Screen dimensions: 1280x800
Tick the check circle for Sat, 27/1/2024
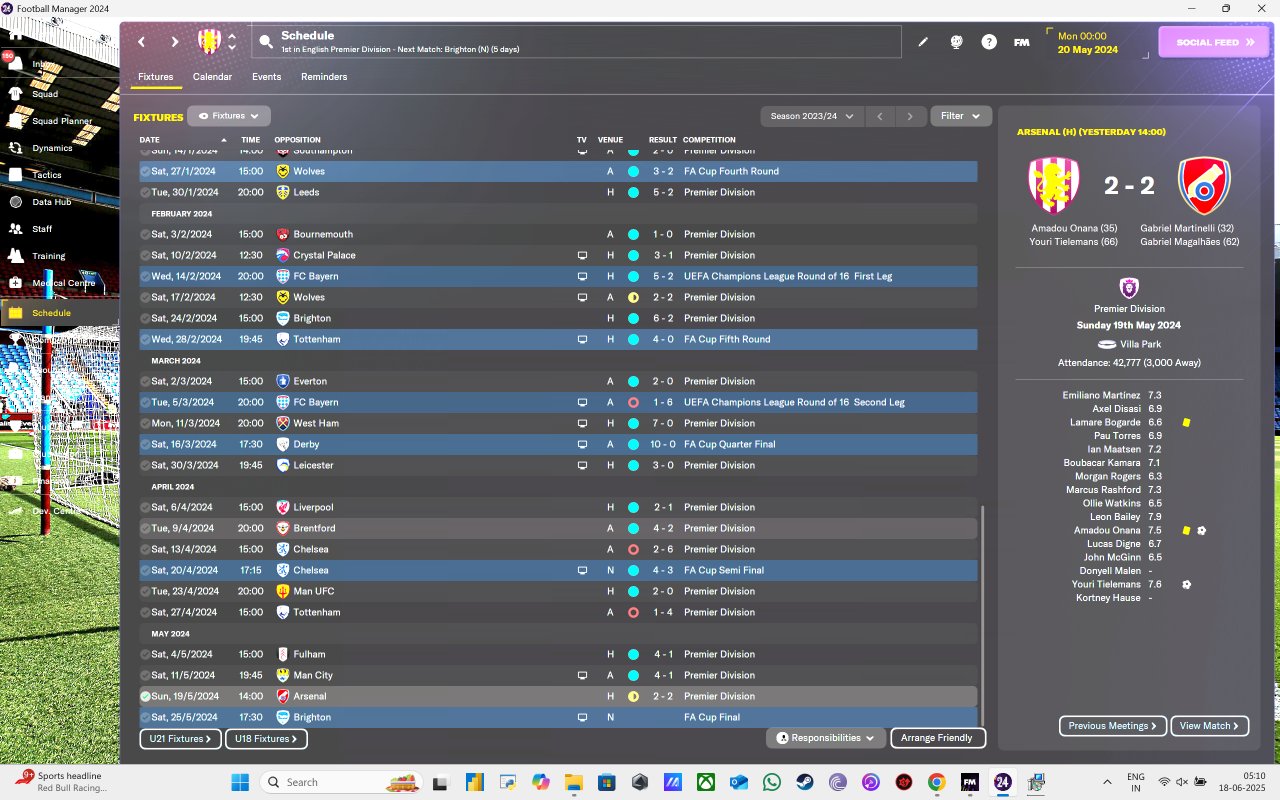pos(145,171)
